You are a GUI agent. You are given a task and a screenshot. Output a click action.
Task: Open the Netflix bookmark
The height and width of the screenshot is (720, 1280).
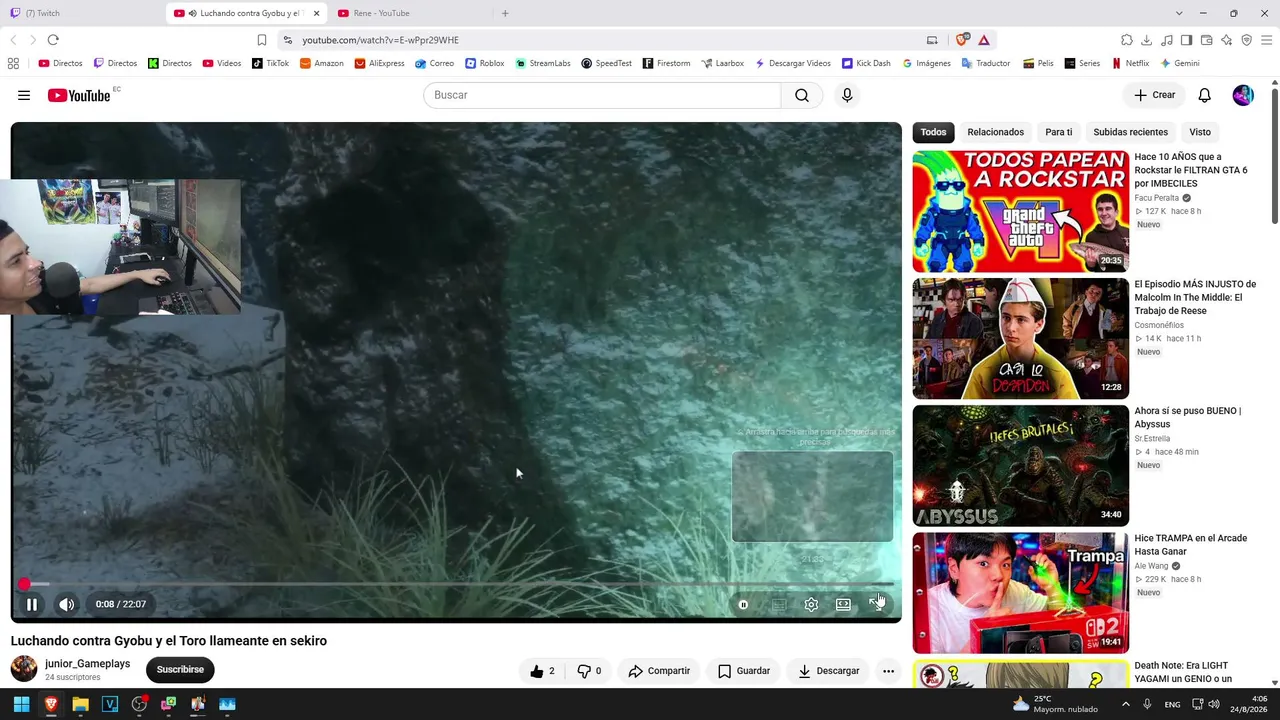point(1130,63)
